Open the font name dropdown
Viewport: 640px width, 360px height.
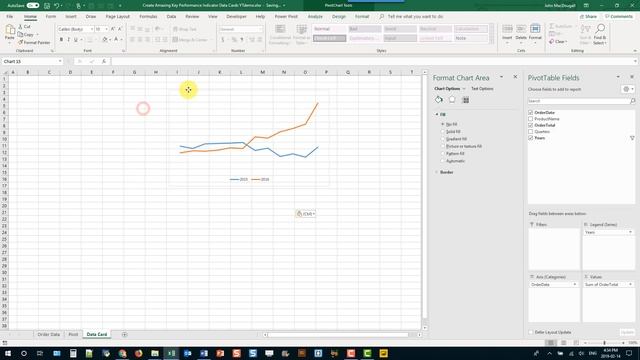click(x=91, y=29)
